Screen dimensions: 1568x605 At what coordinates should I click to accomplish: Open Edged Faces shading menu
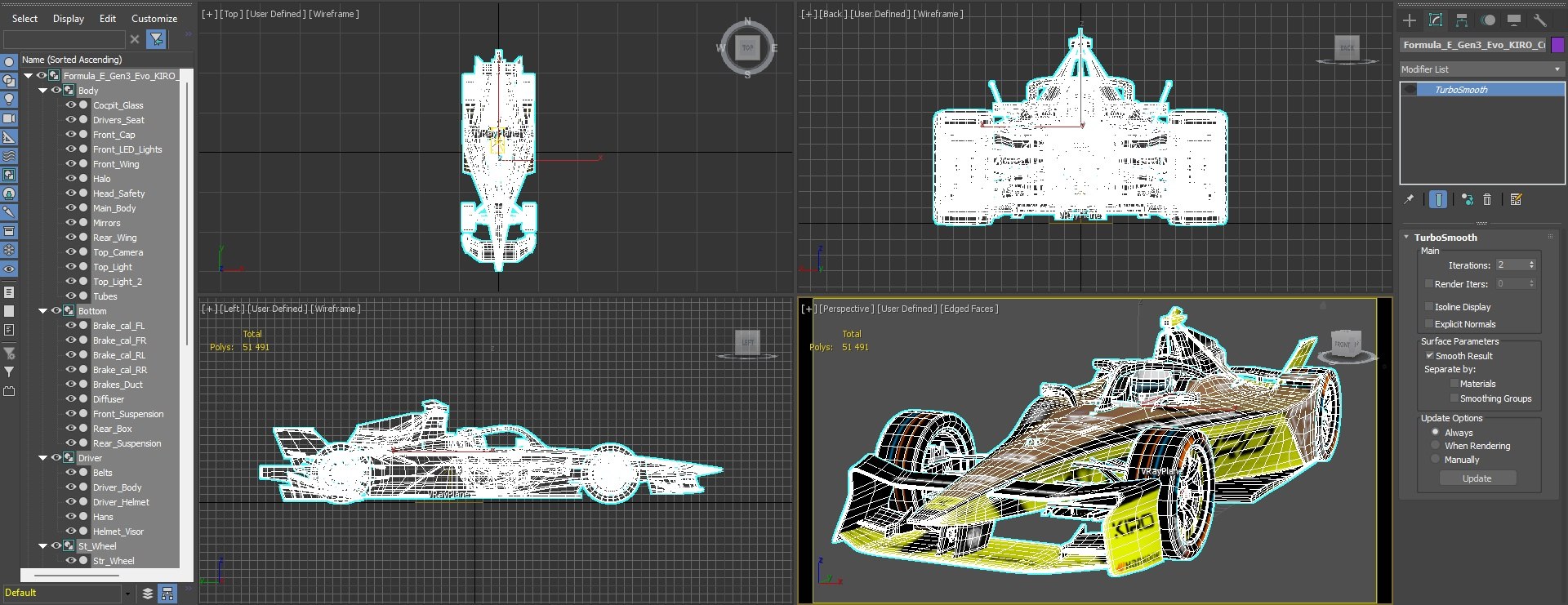tap(969, 309)
